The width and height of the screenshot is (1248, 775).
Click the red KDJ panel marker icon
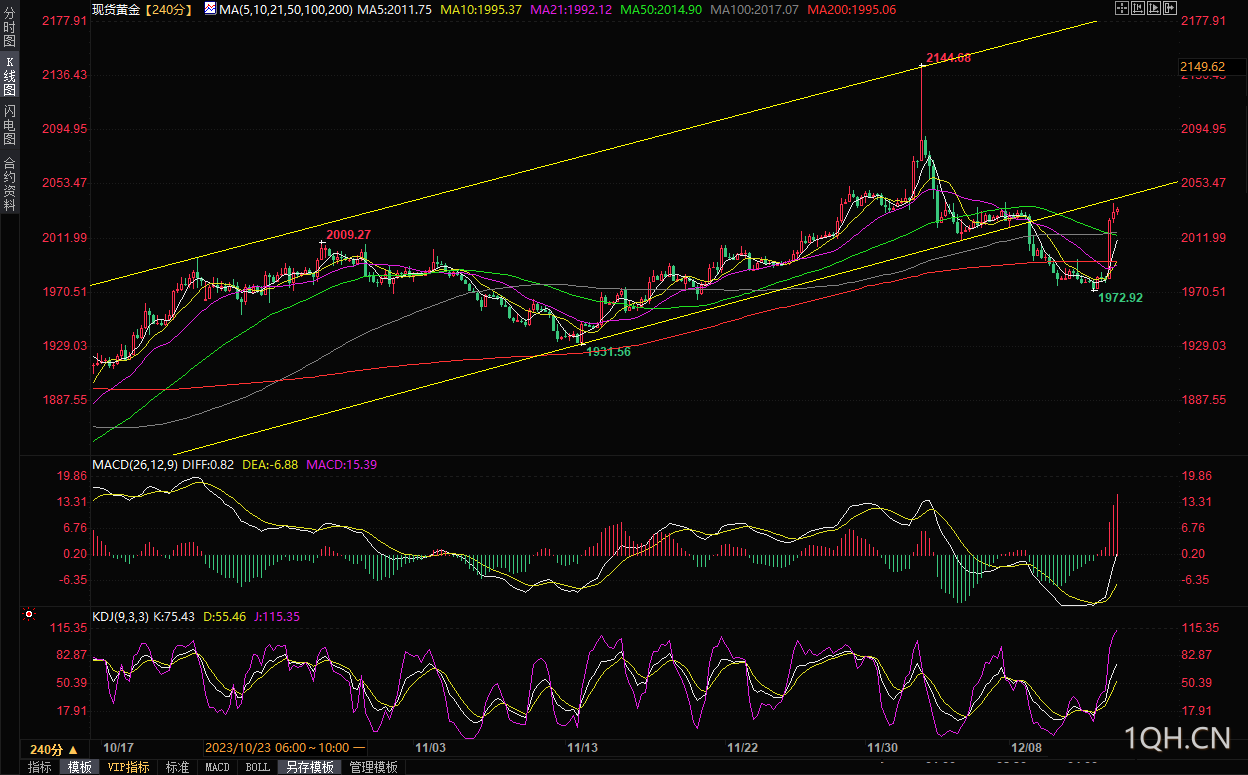pyautogui.click(x=29, y=614)
